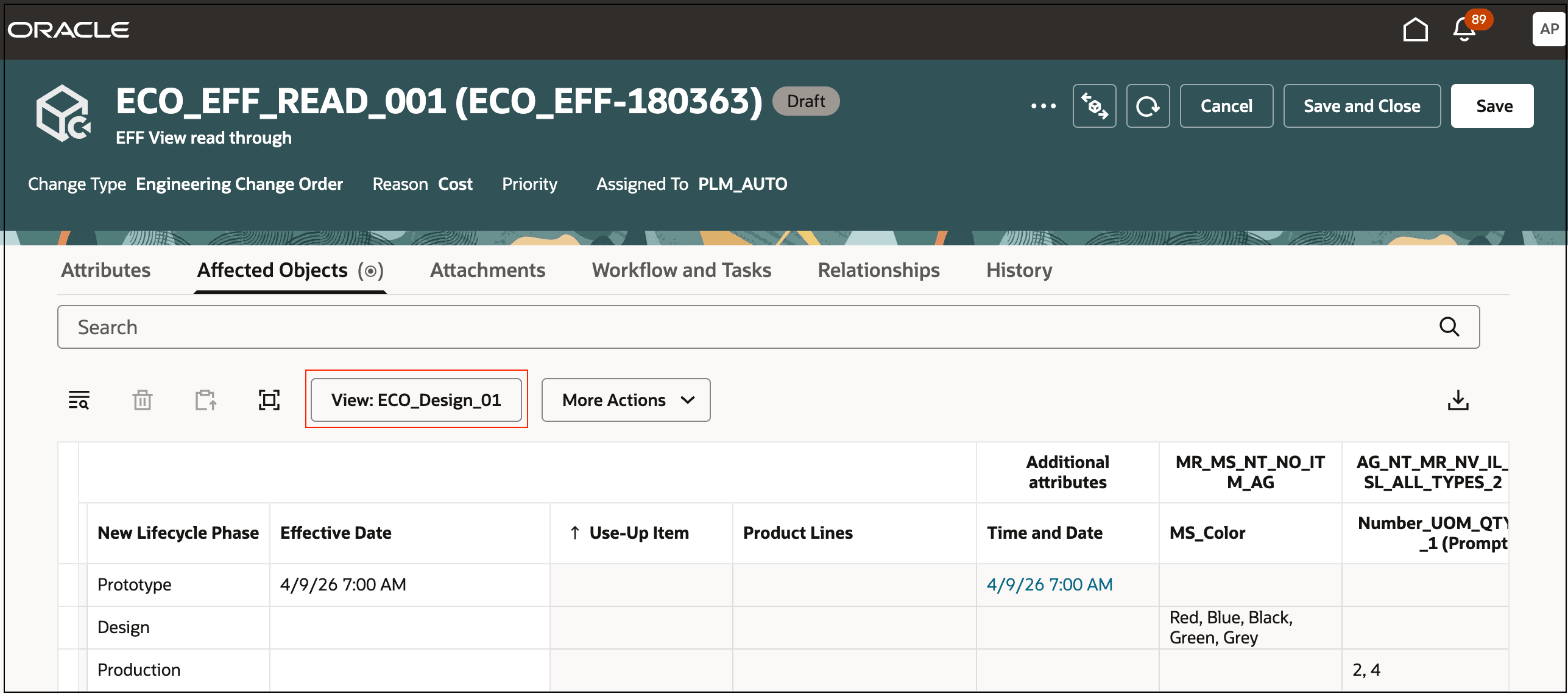Click the MR_MS_NT_NO_ITM_AG group header

(x=1250, y=472)
